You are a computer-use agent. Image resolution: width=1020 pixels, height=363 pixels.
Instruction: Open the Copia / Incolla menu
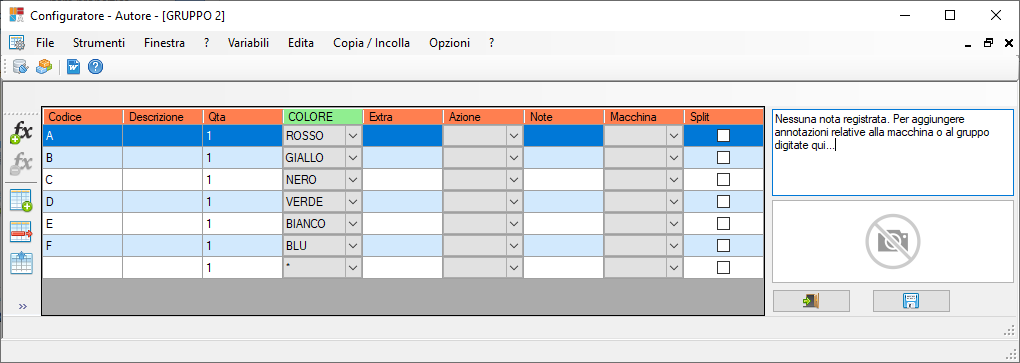pos(371,43)
